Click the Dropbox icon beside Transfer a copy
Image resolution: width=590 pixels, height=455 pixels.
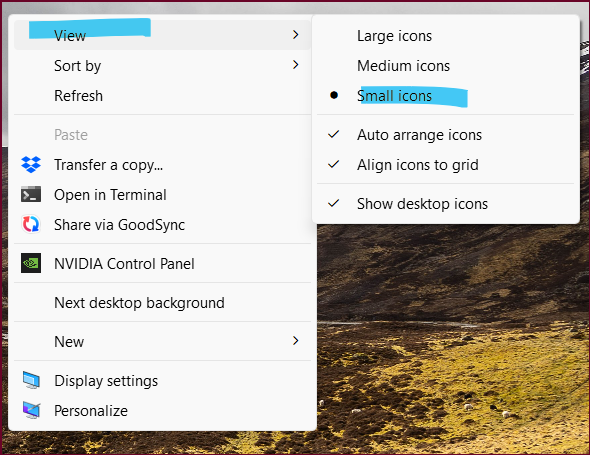[31, 164]
